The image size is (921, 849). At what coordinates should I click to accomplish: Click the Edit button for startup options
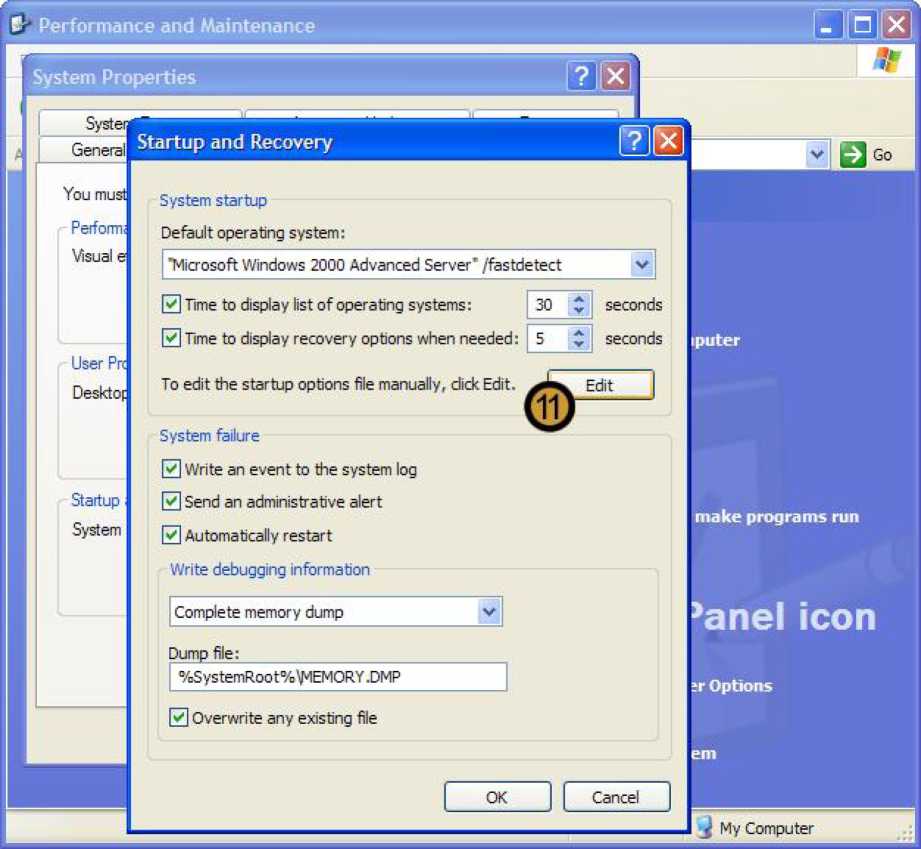pyautogui.click(x=600, y=385)
